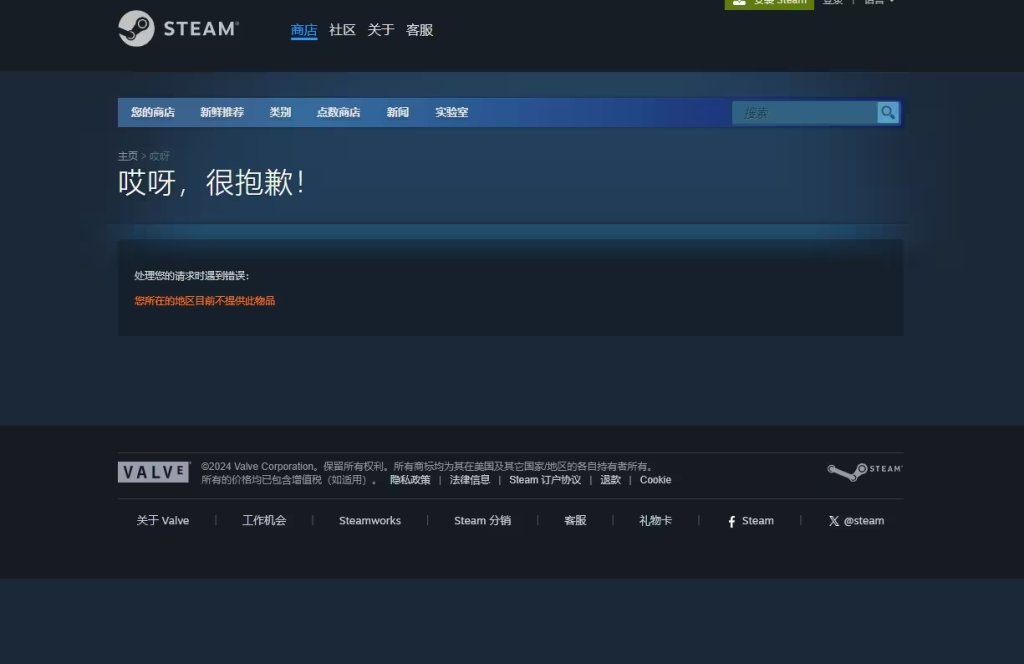Click the orange 您所在的地区目前不提供此物品 message
Viewport: 1024px width, 664px height.
pos(204,301)
